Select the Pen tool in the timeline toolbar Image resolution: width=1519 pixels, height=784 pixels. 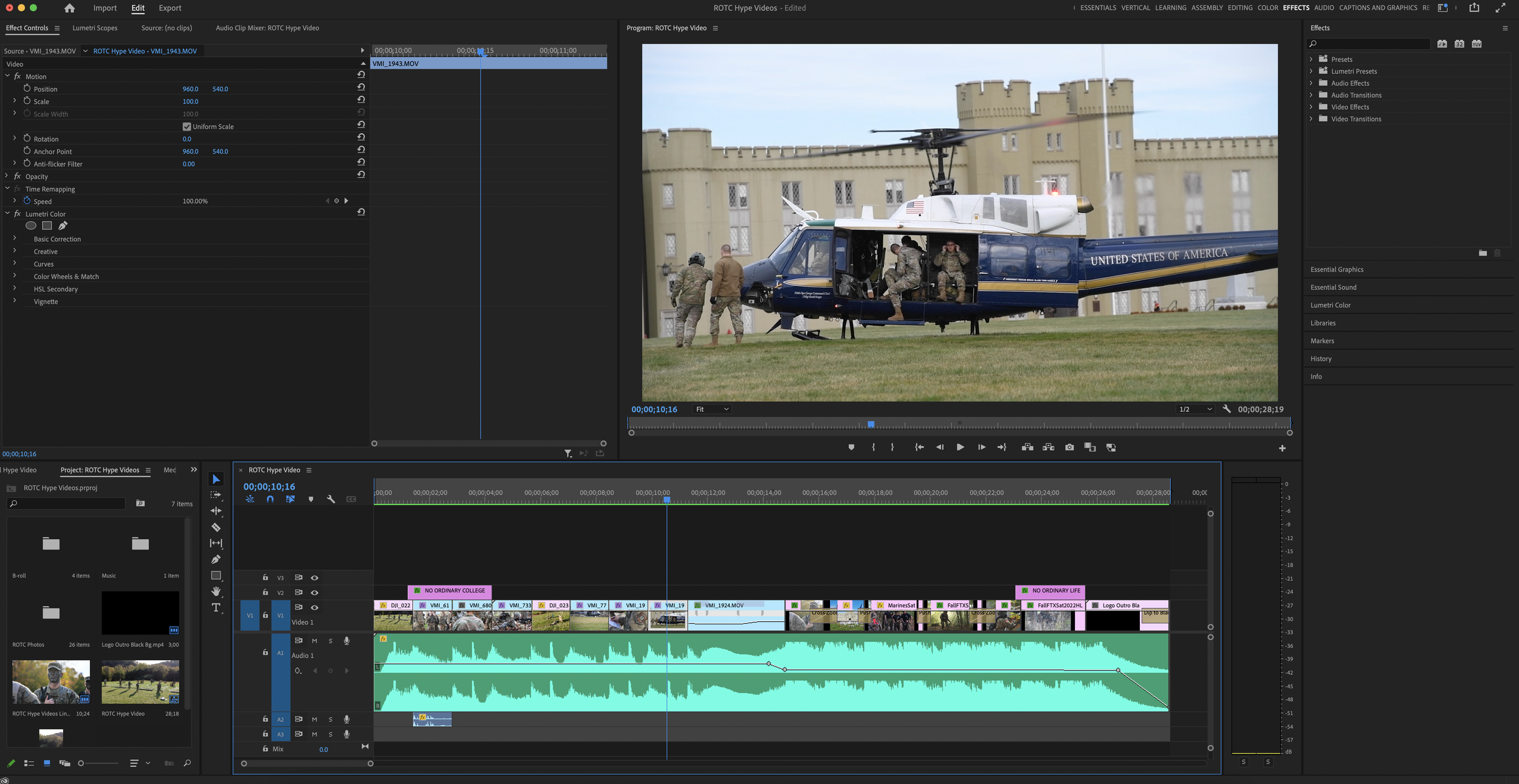216,559
